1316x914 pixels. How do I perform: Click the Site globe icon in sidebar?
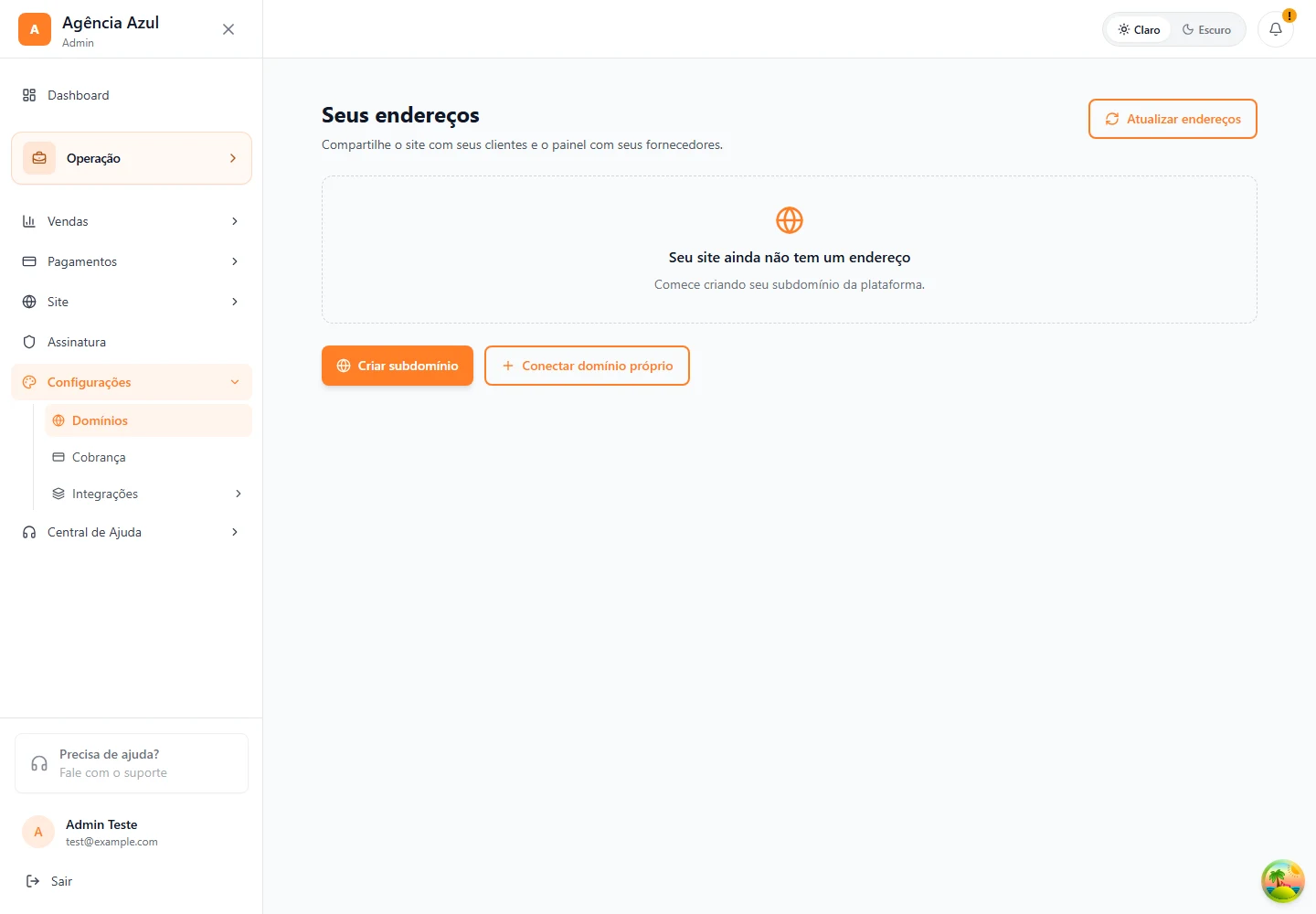point(29,302)
